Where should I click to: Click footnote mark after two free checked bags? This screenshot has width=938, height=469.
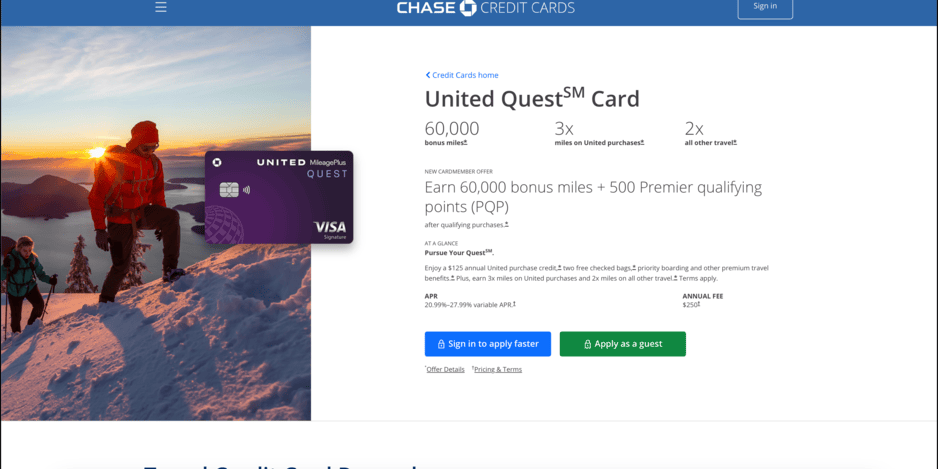point(634,267)
